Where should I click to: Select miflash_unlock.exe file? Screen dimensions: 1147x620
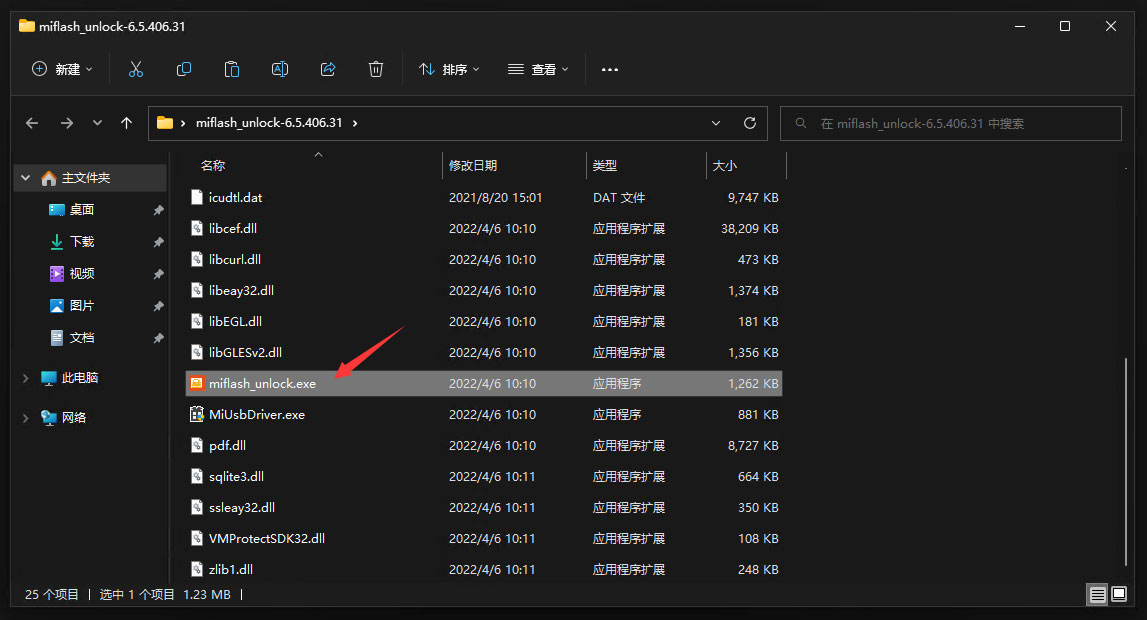(x=262, y=383)
